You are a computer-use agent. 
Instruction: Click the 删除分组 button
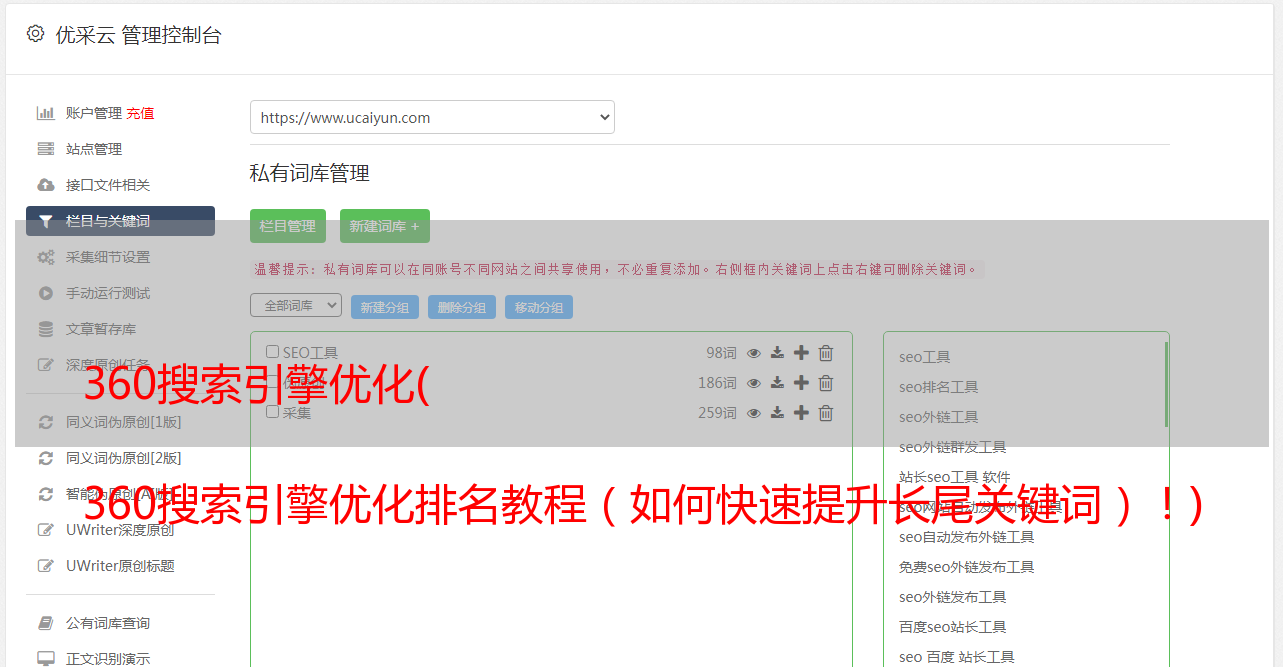[x=462, y=307]
